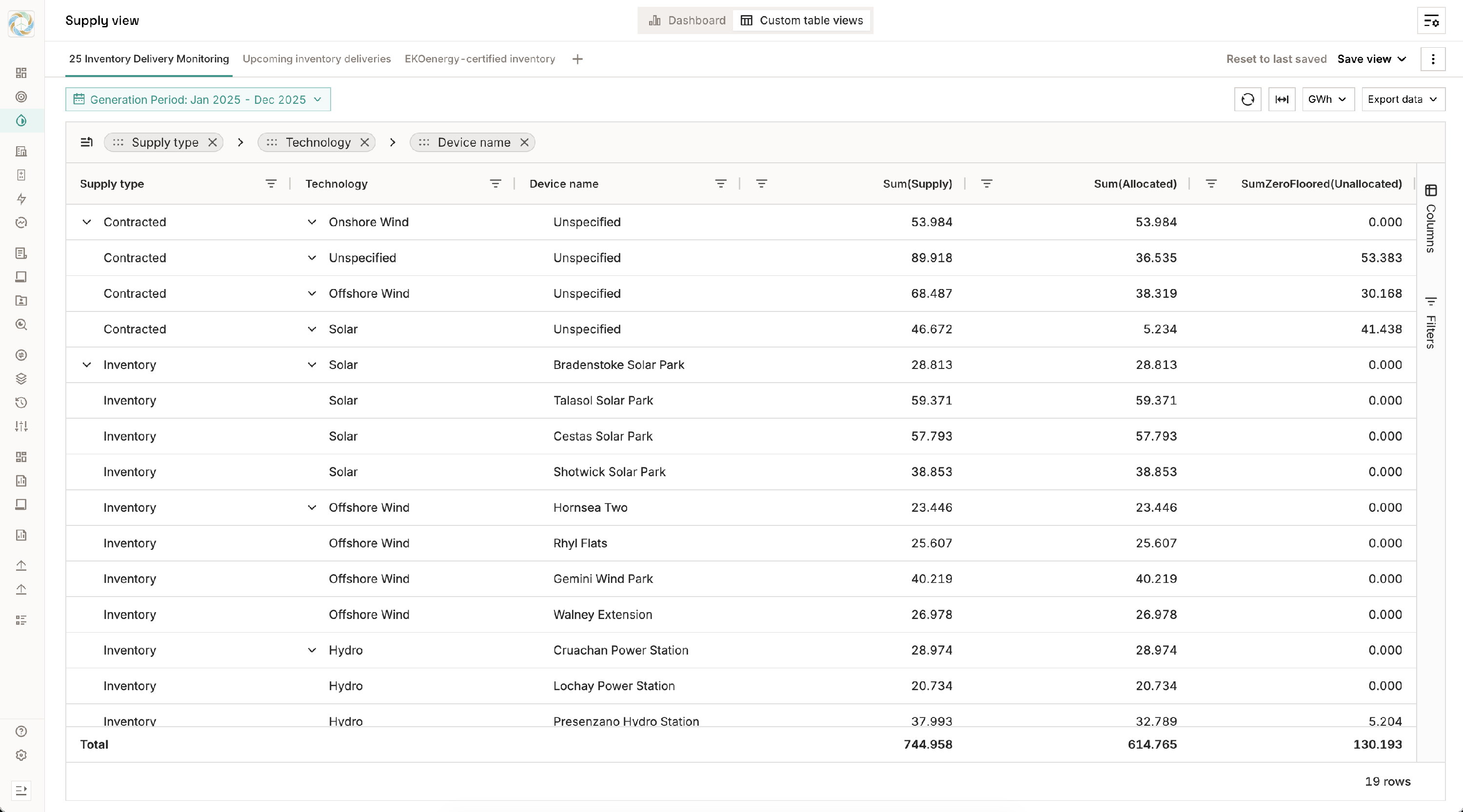Image resolution: width=1463 pixels, height=812 pixels.
Task: Open the view settings icon top right
Action: tap(1431, 21)
